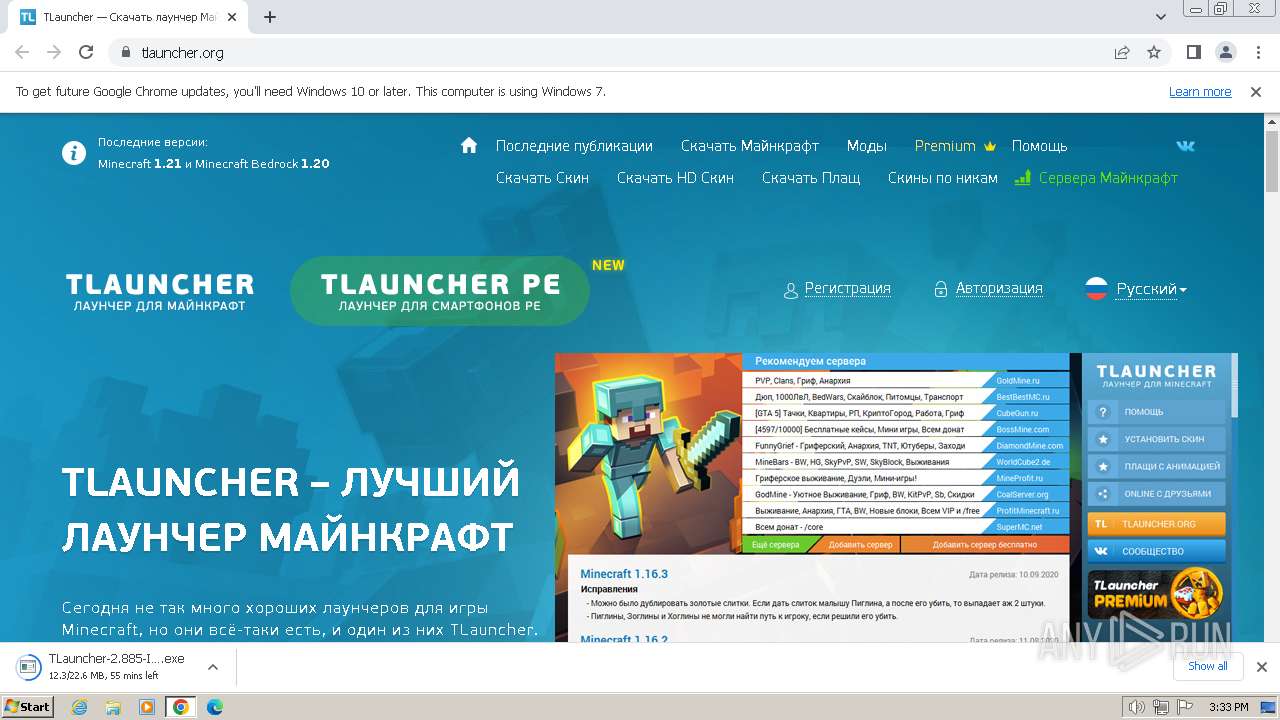Click Learn more in update notice
The image size is (1280, 720).
click(x=1200, y=91)
